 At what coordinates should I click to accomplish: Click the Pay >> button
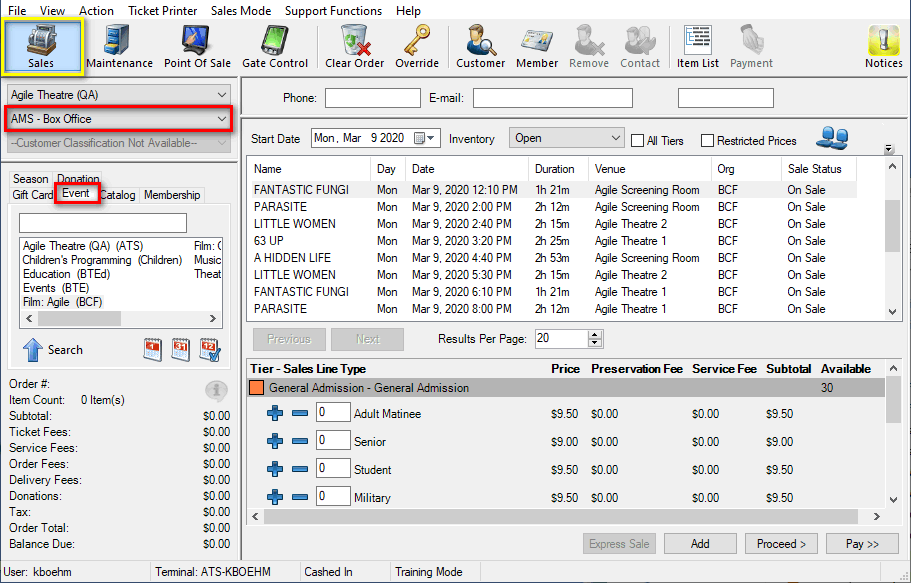coord(862,543)
